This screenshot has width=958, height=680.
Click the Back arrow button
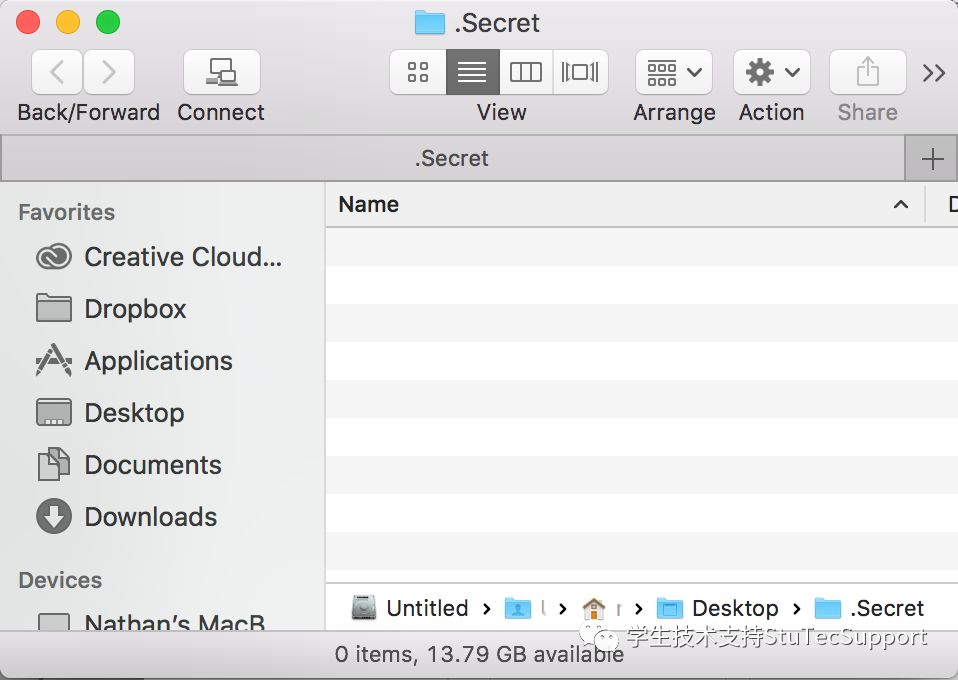(x=58, y=72)
